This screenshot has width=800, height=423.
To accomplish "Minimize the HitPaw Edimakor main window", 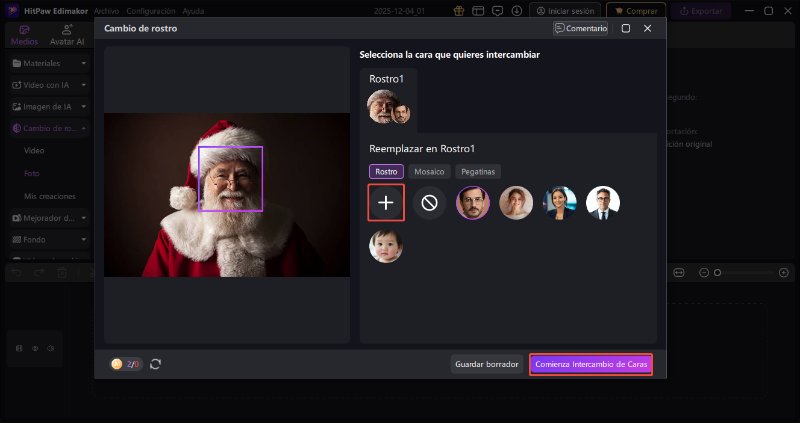I will tap(749, 11).
